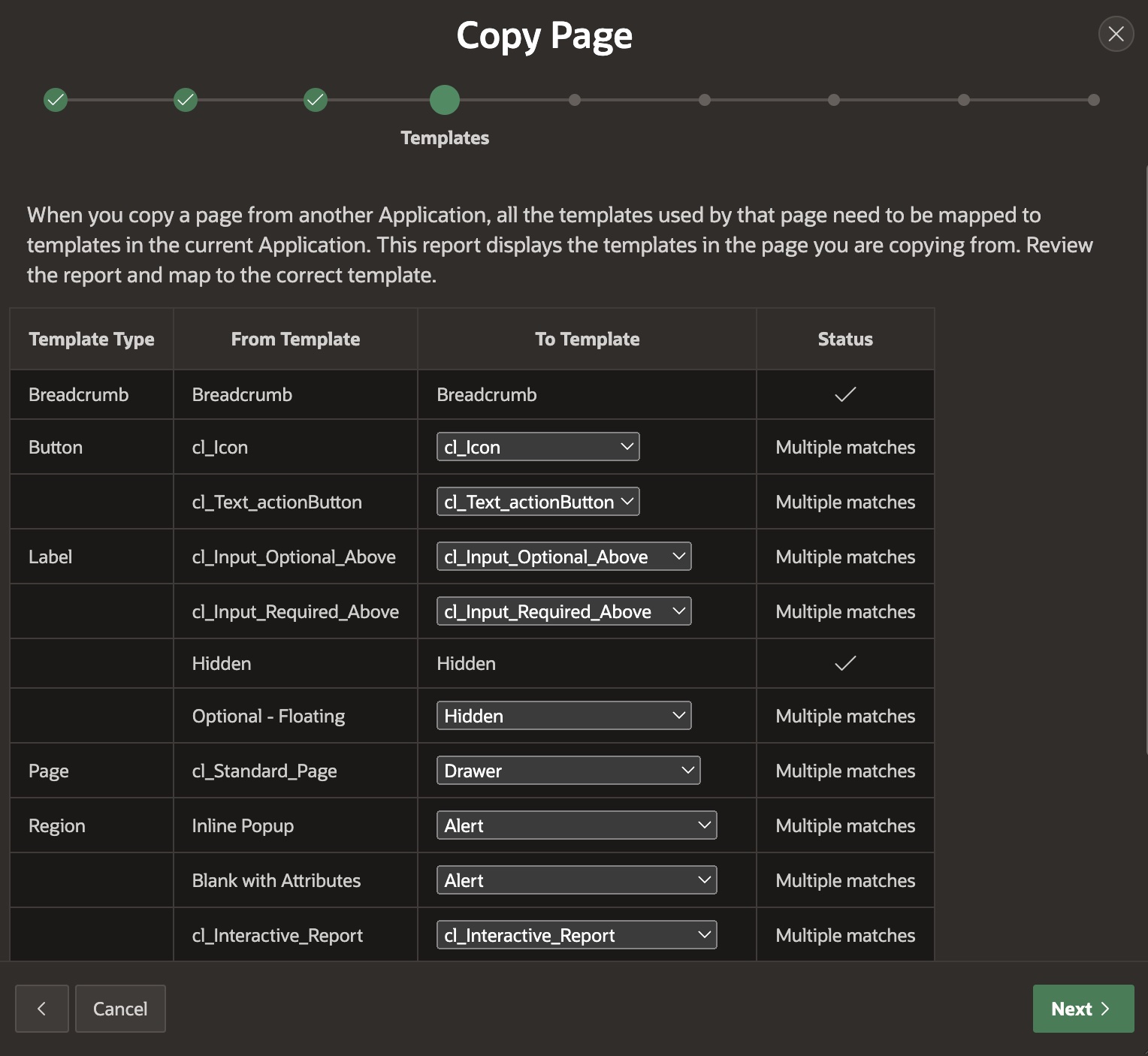
Task: Open Inline Popup's Alert template dropdown
Action: (576, 825)
